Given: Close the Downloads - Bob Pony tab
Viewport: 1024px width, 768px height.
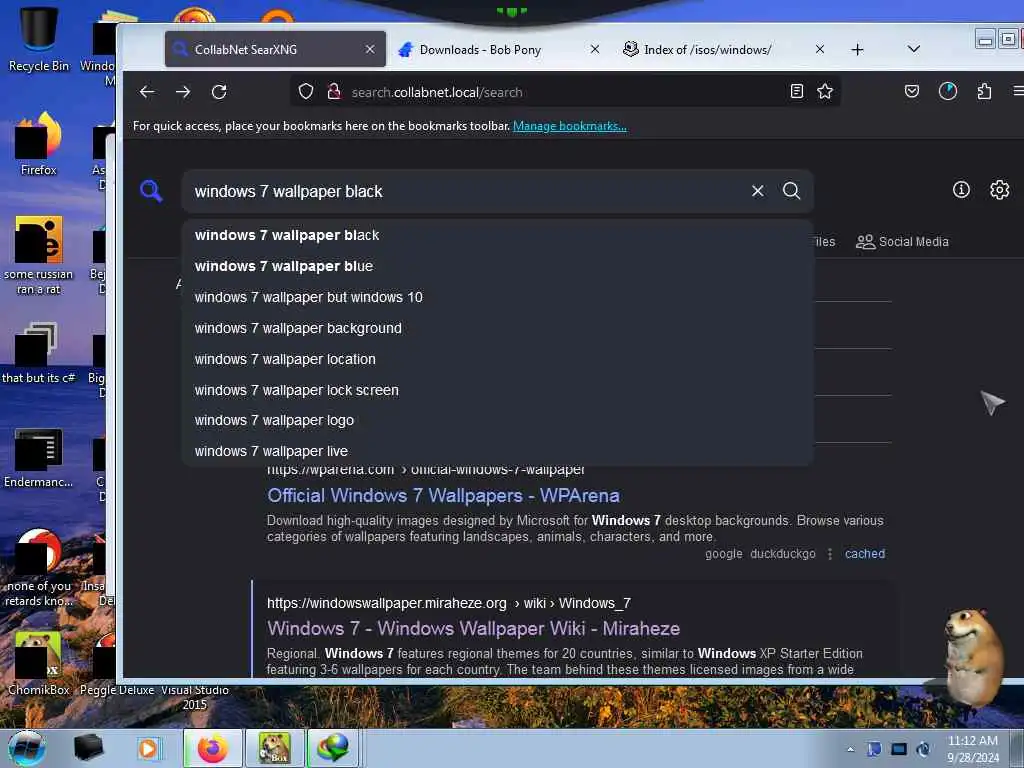Looking at the screenshot, I should [595, 49].
